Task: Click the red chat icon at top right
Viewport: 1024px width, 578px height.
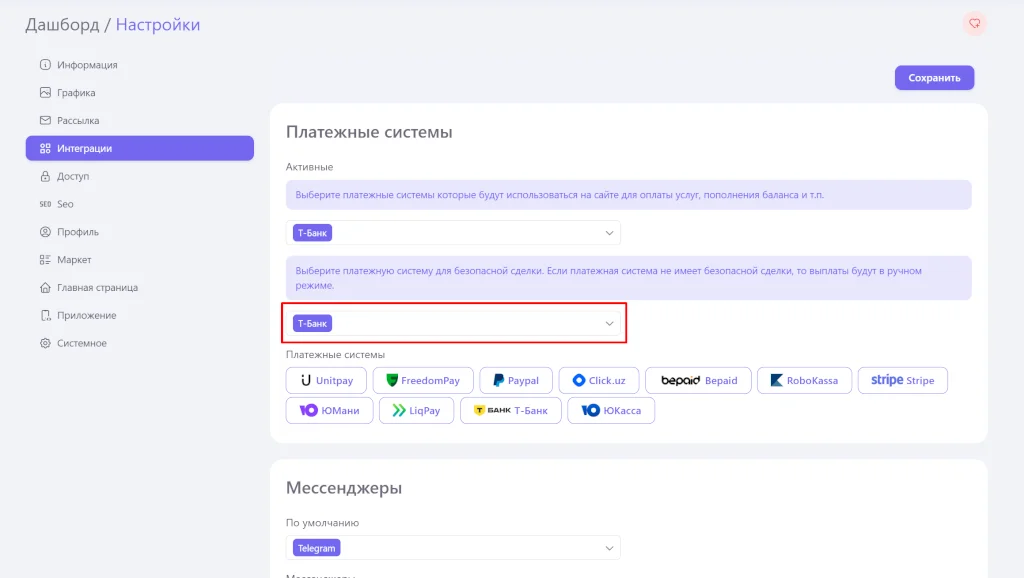Action: (x=974, y=24)
